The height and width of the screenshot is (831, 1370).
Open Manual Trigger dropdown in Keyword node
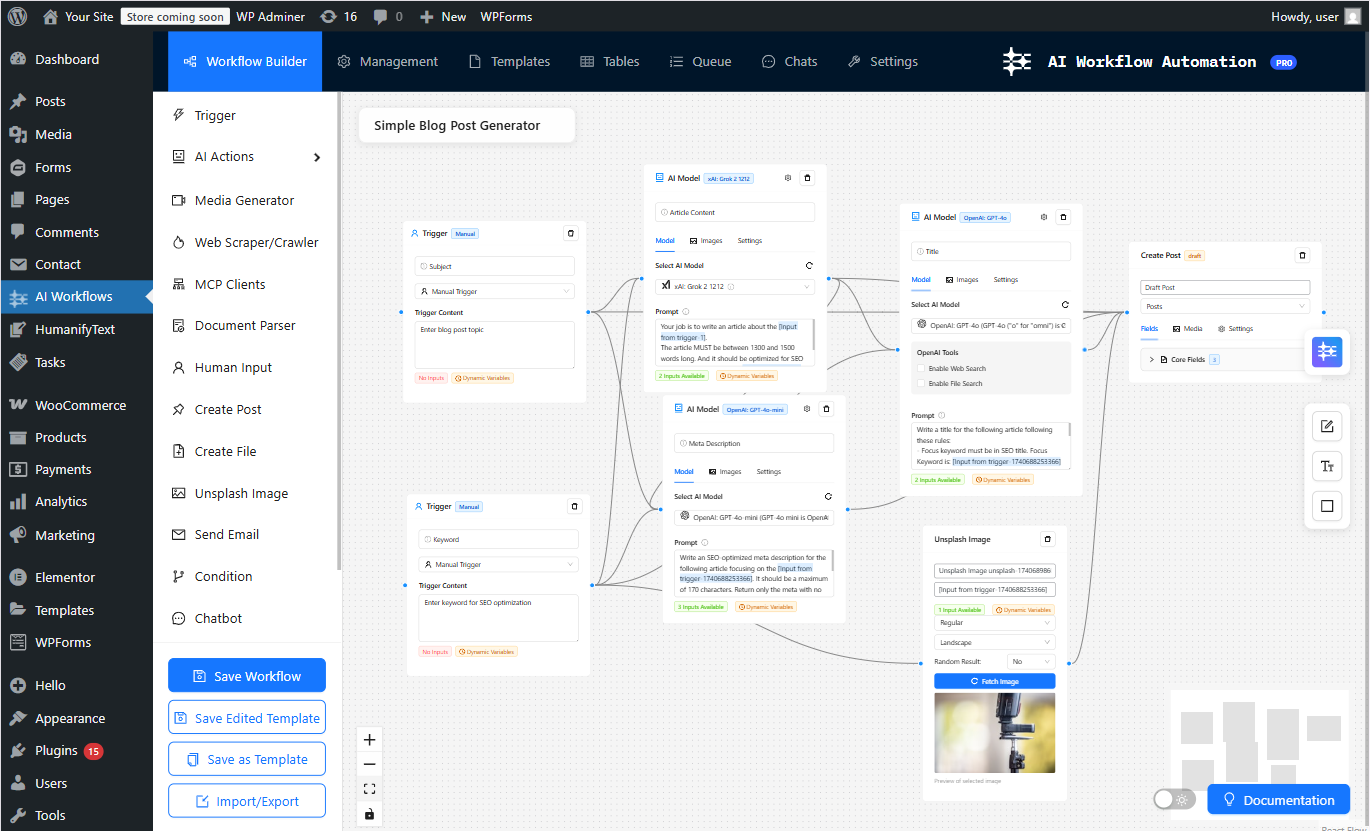tap(498, 565)
